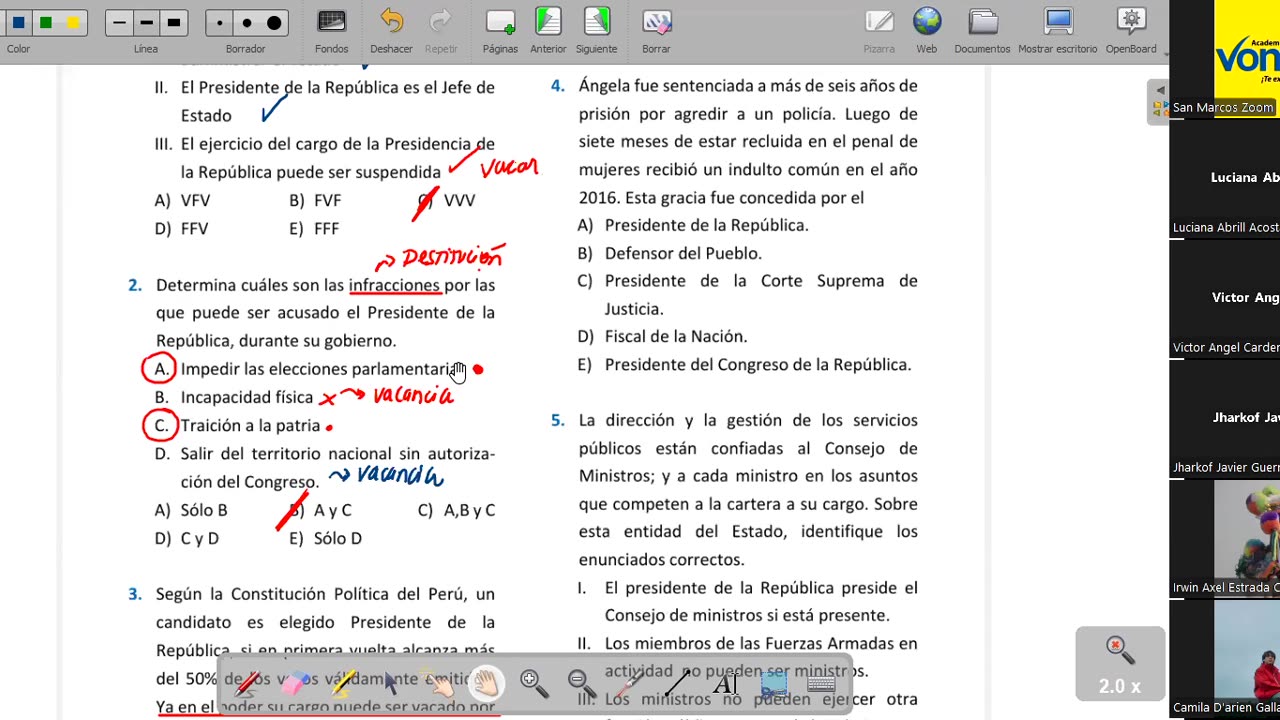Select Jharkof Javier participant tile
This screenshot has width=1280, height=720.
(1225, 420)
